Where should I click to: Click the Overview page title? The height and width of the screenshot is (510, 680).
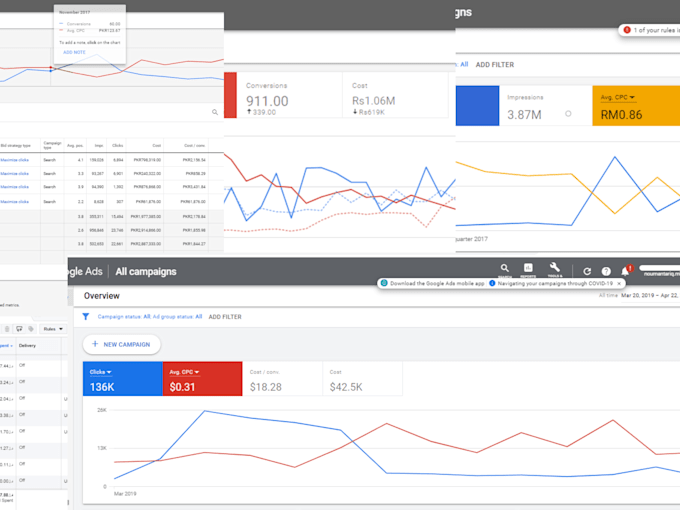coord(101,296)
